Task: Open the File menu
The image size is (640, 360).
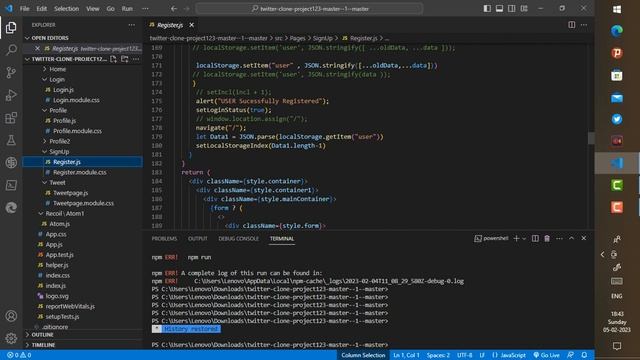Action: point(24,9)
